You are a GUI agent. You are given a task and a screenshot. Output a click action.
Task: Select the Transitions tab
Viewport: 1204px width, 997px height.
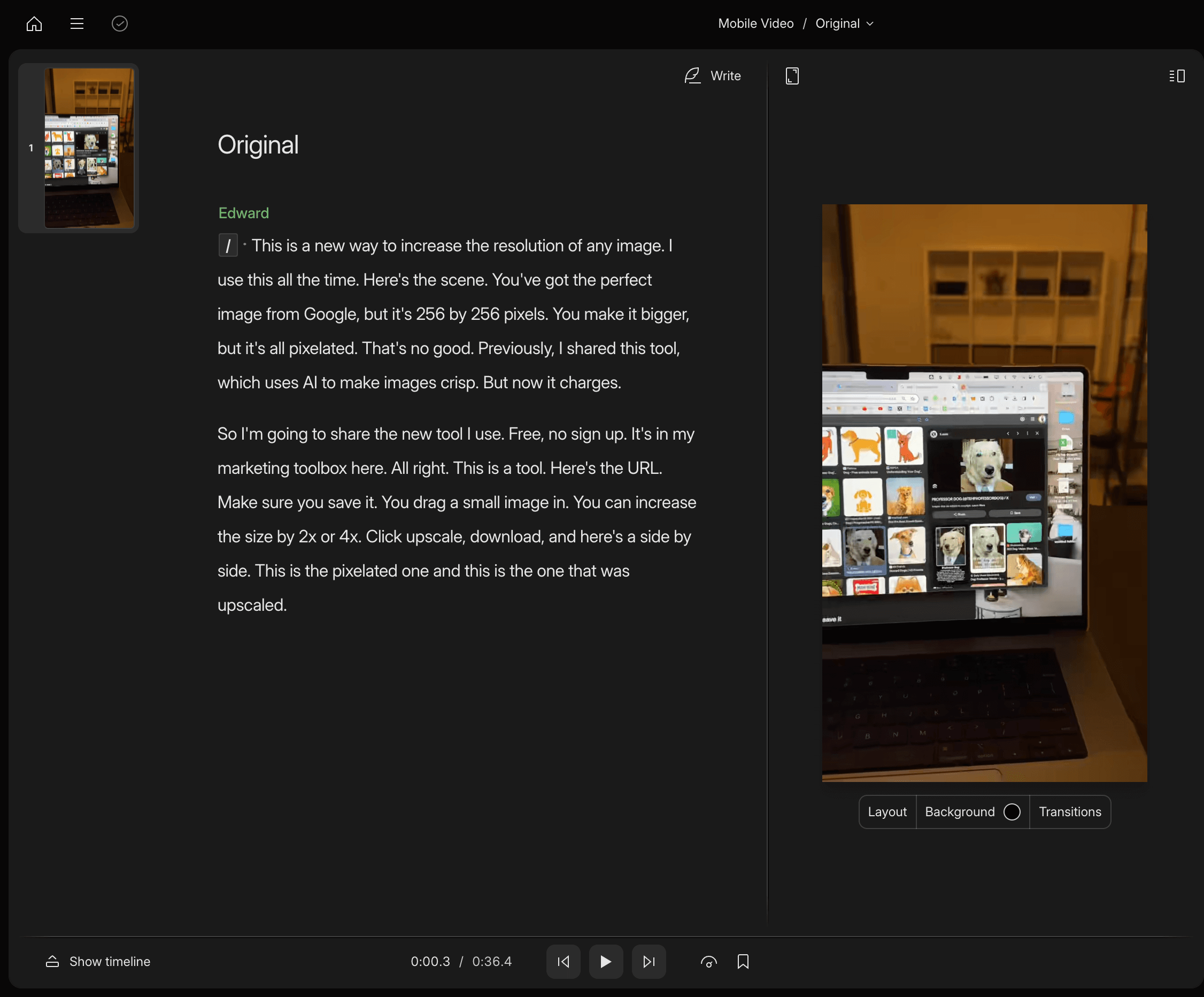[1070, 811]
